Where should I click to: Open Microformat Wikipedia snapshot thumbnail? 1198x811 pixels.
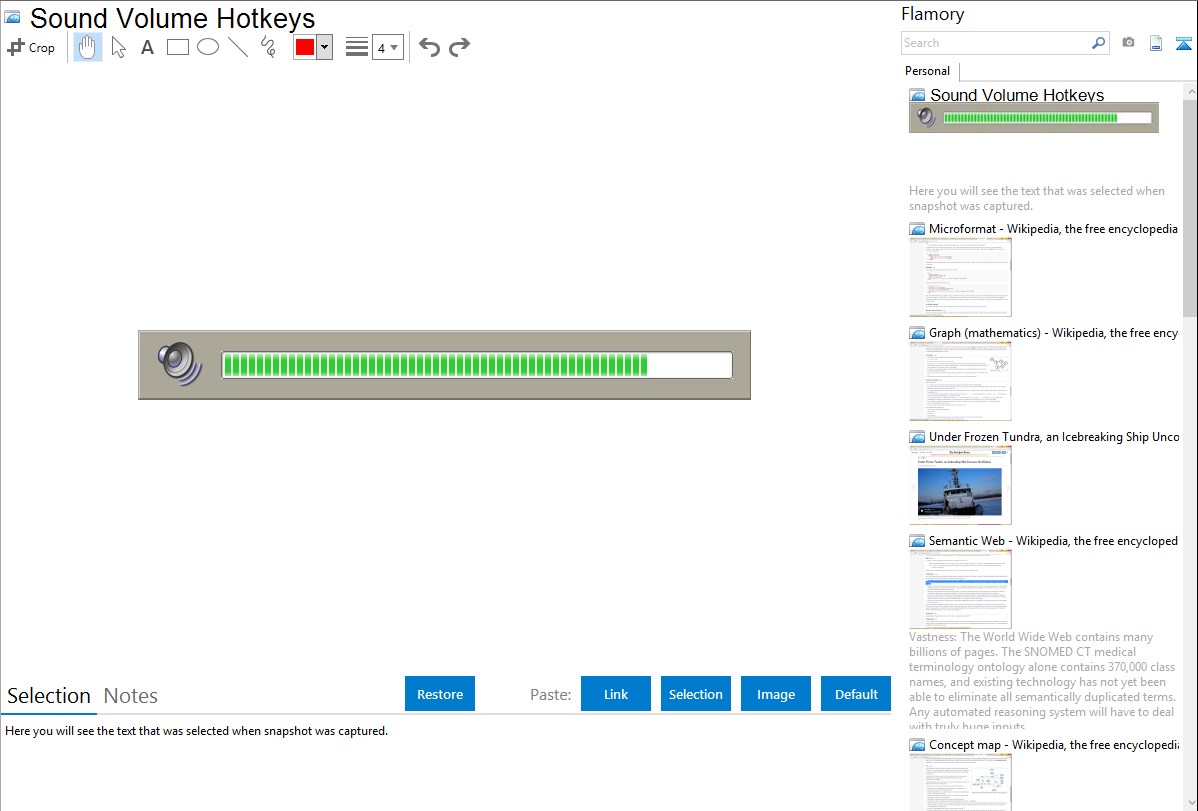click(960, 277)
